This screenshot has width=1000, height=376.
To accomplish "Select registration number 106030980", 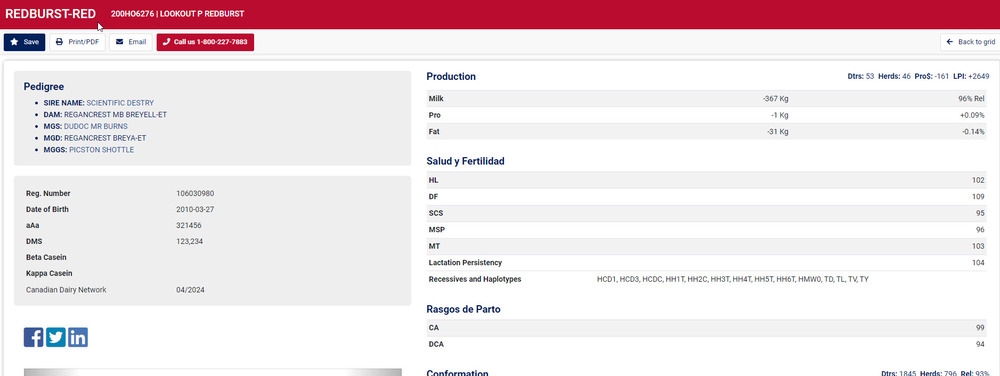I will 195,193.
